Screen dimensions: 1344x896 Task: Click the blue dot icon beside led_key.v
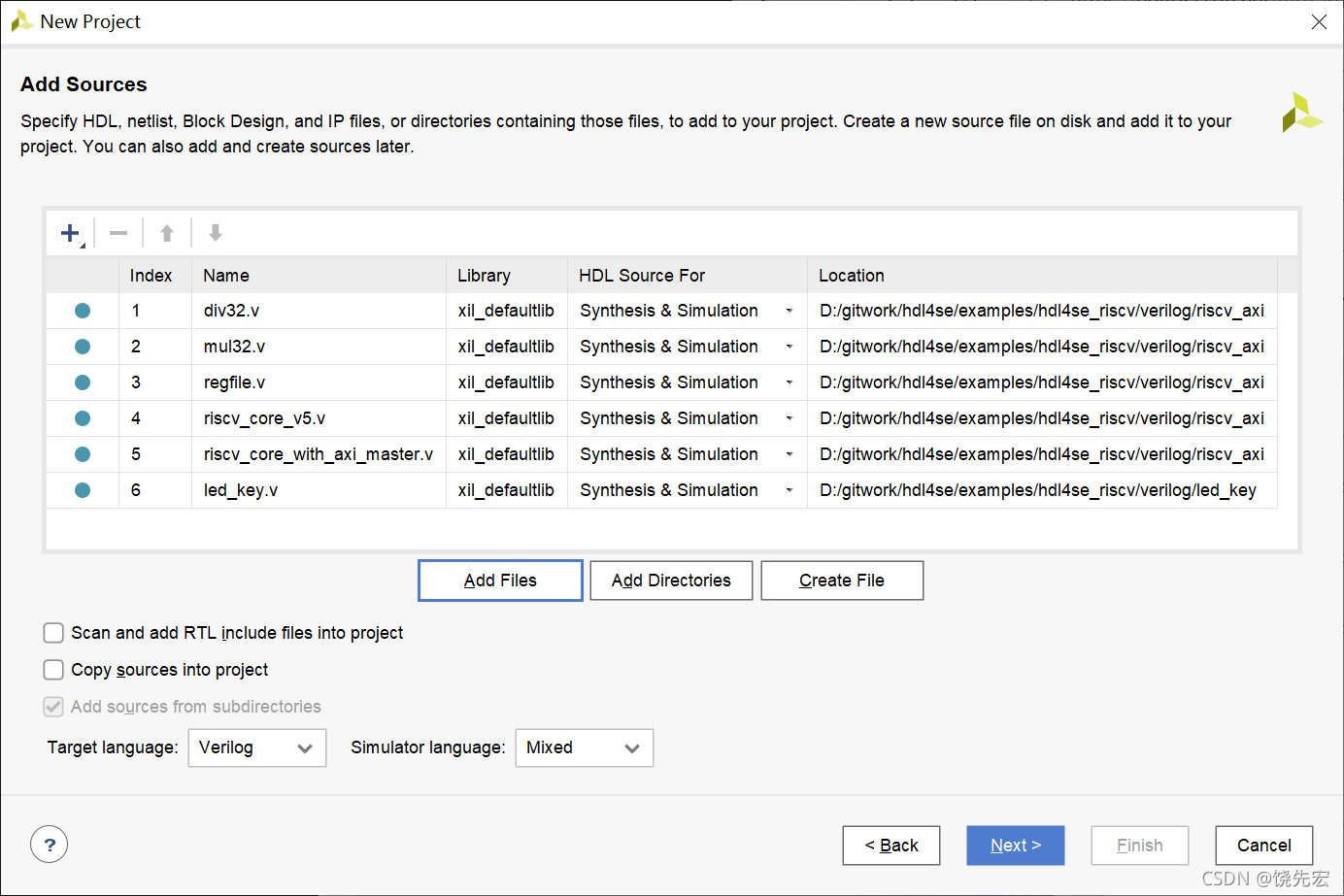(x=83, y=490)
